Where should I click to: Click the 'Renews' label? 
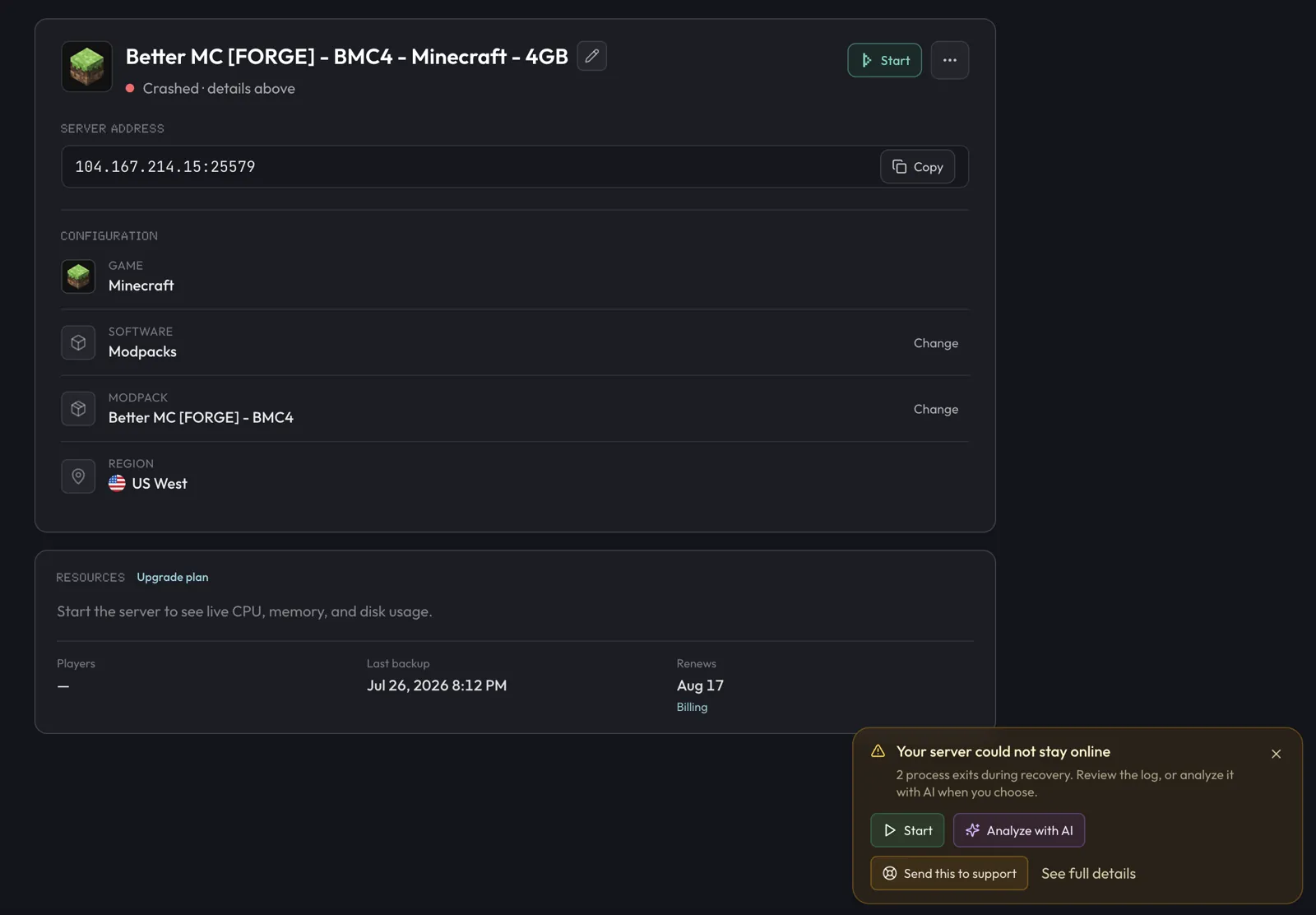point(697,663)
